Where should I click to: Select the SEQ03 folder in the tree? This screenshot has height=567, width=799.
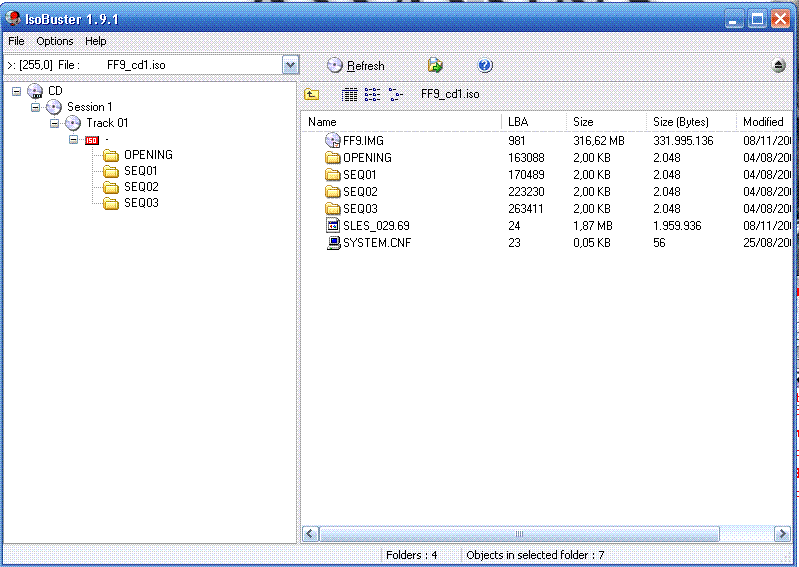(x=130, y=203)
